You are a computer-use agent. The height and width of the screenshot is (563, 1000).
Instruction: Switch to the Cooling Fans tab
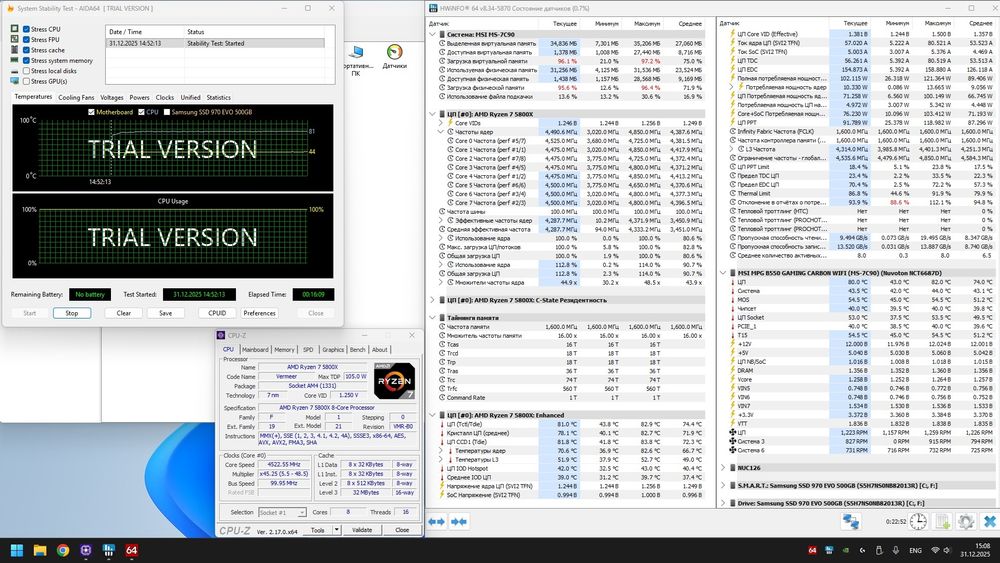pos(76,98)
